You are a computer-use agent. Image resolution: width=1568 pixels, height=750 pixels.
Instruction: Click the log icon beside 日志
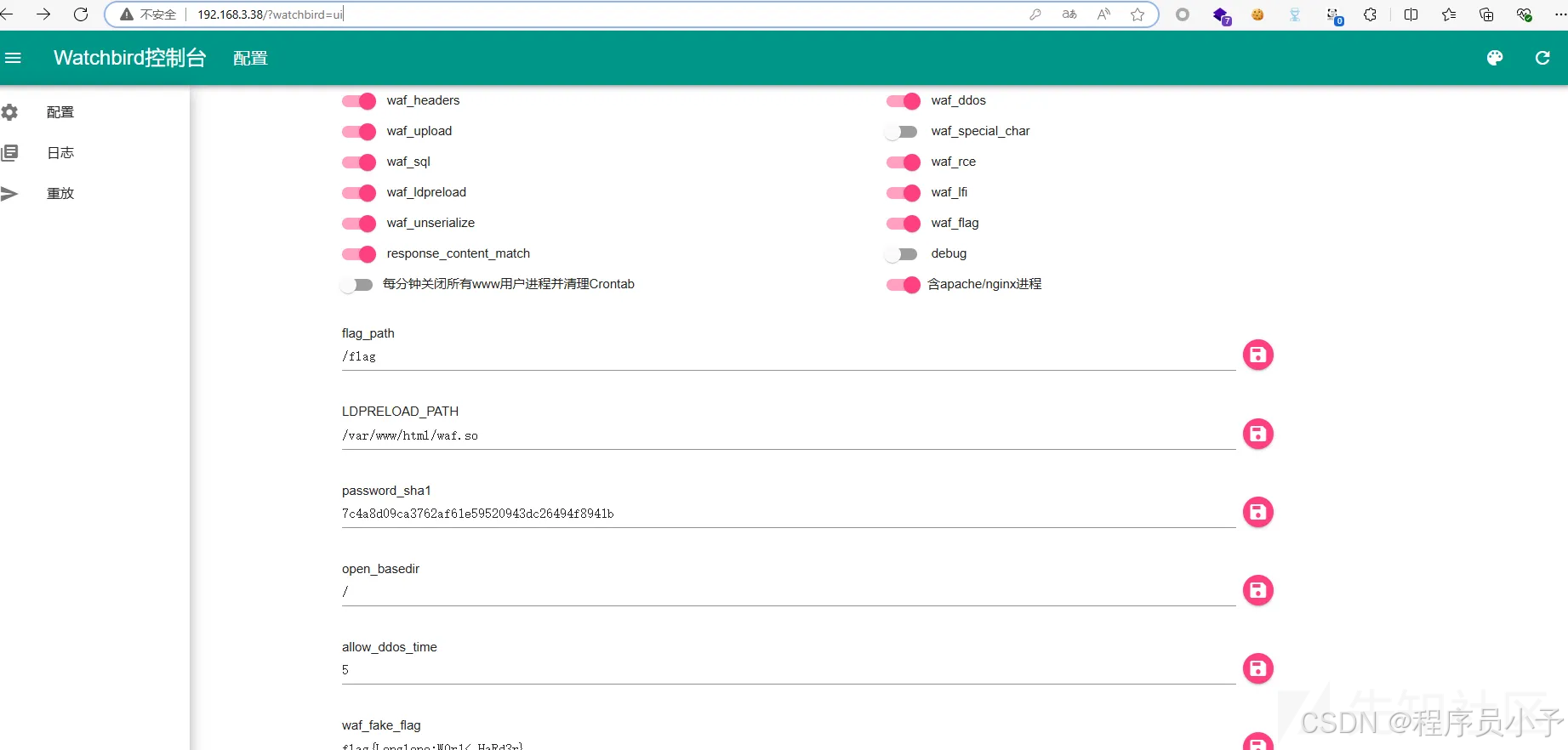9,153
